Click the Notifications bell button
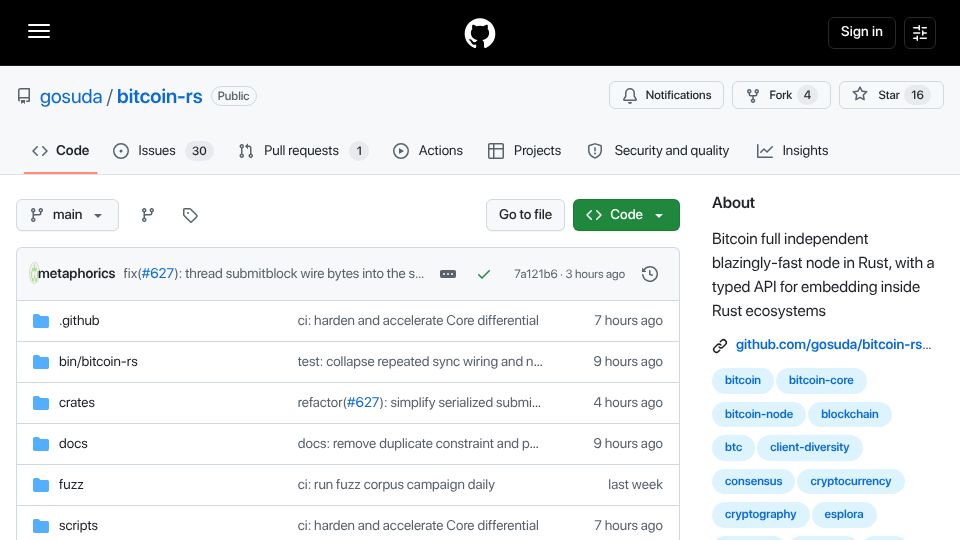The image size is (960, 540). (x=666, y=95)
